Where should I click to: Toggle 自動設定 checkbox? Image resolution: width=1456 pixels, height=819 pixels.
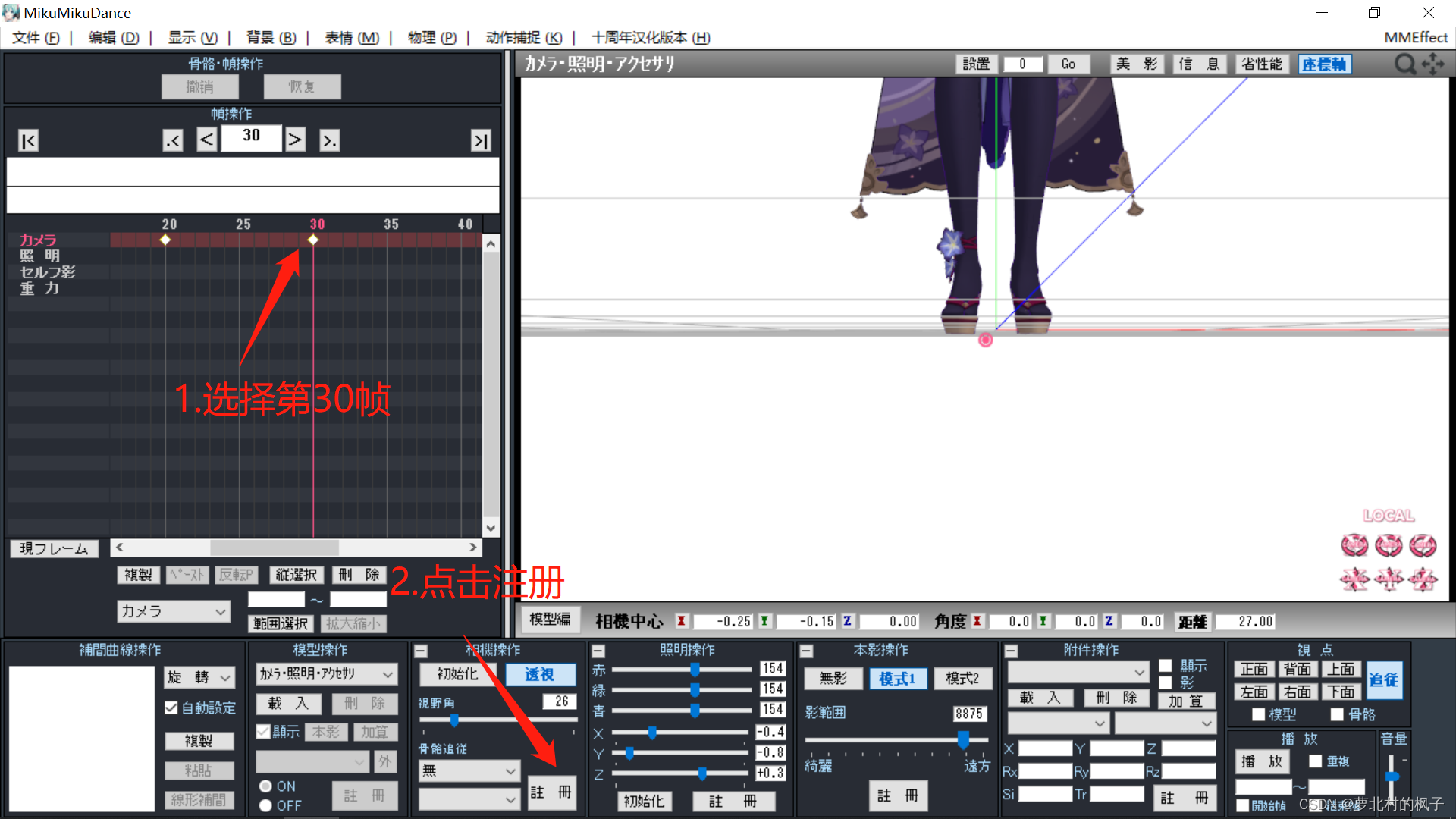[x=171, y=708]
